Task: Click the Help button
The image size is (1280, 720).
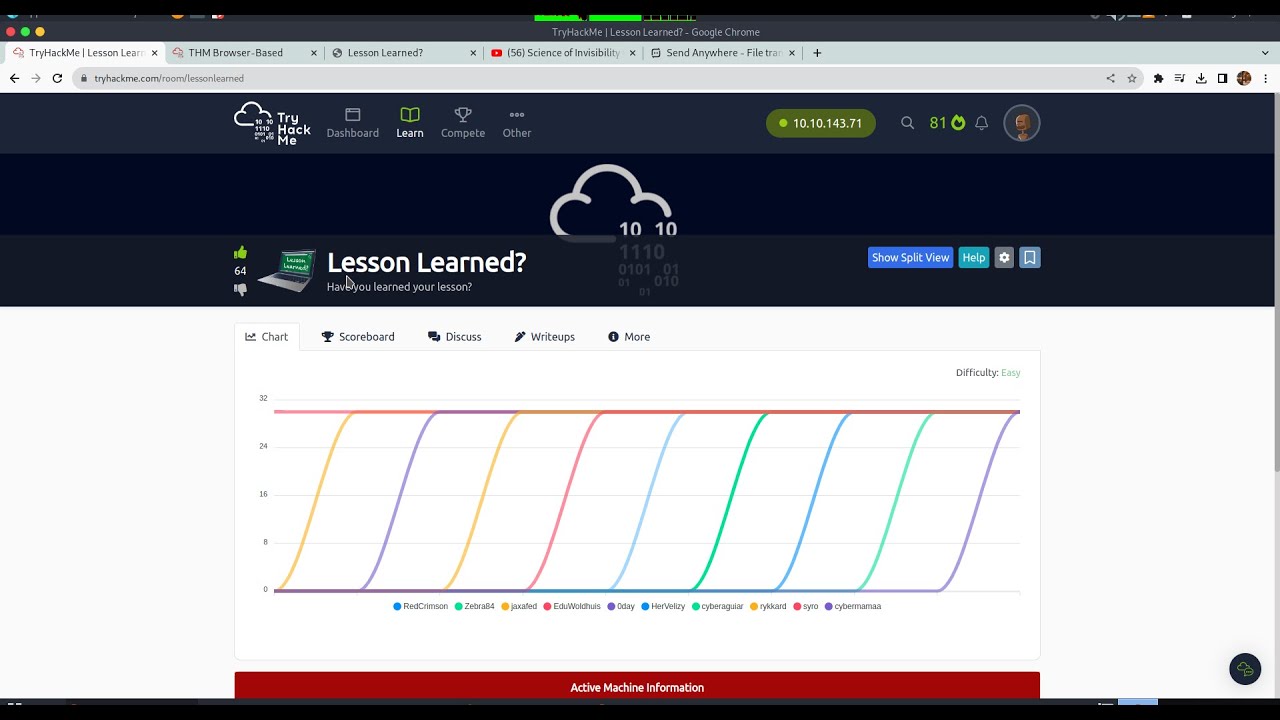Action: pyautogui.click(x=973, y=257)
